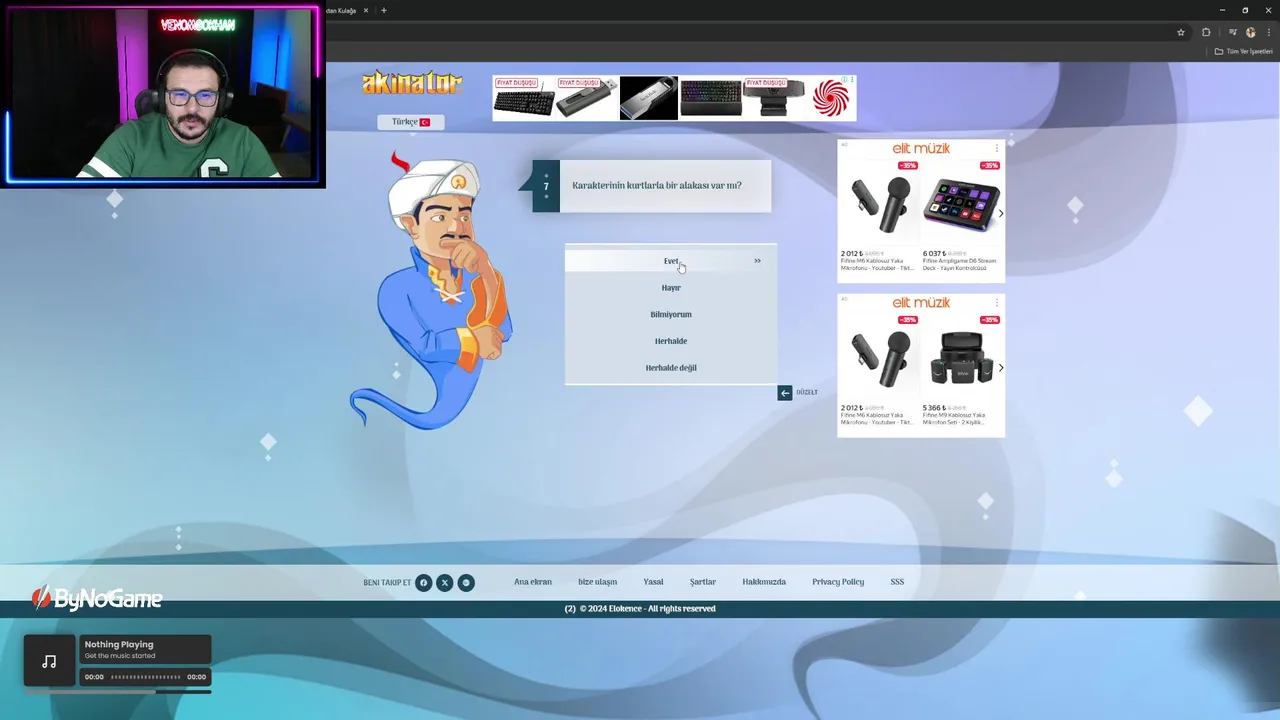This screenshot has height=720, width=1280.
Task: Click the music note icon in player widget
Action: pyautogui.click(x=49, y=661)
